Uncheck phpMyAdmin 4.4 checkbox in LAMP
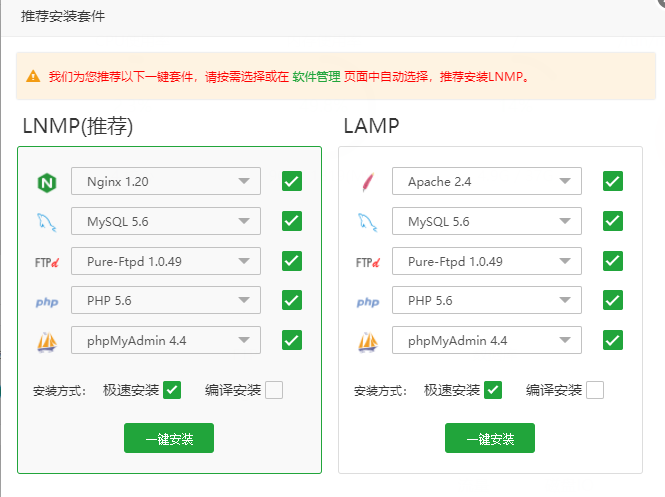665x497 pixels. [x=613, y=340]
